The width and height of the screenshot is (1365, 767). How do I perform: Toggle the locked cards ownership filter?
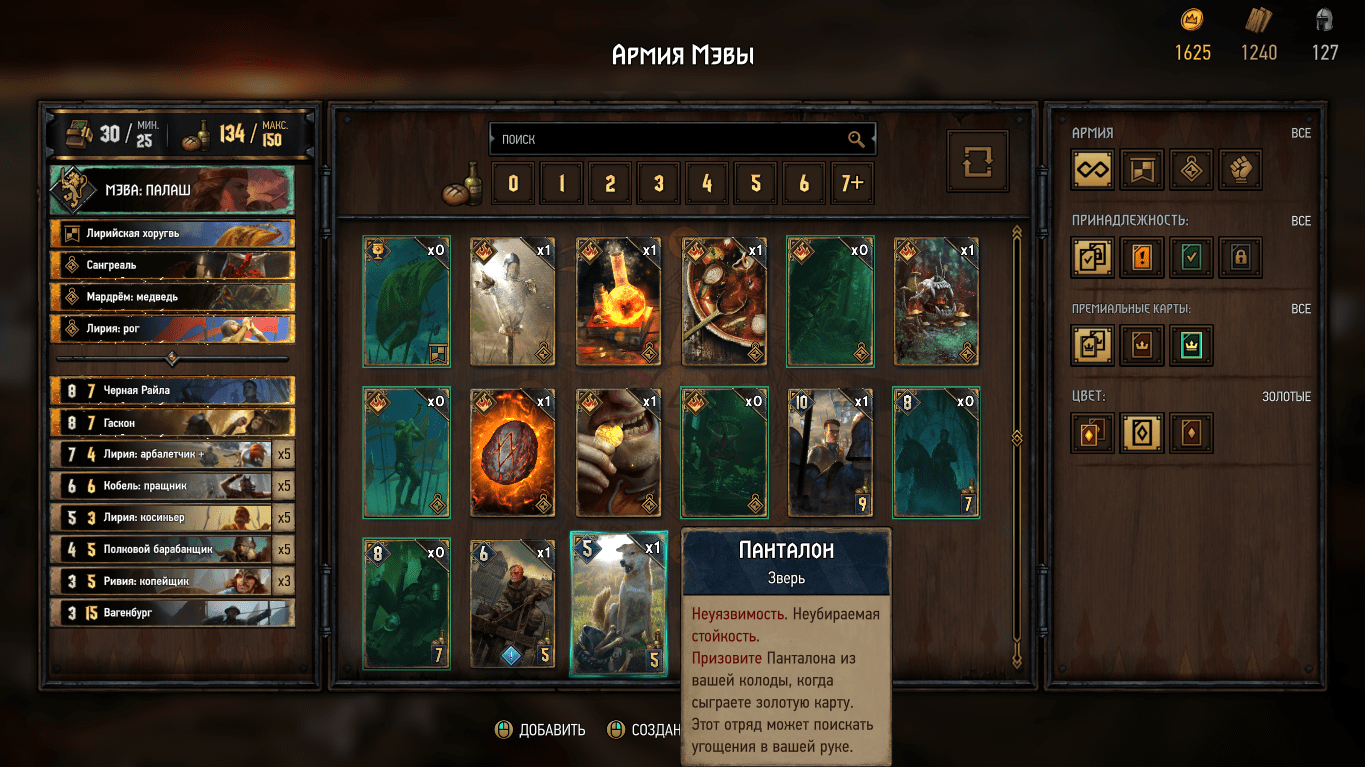pyautogui.click(x=1240, y=258)
